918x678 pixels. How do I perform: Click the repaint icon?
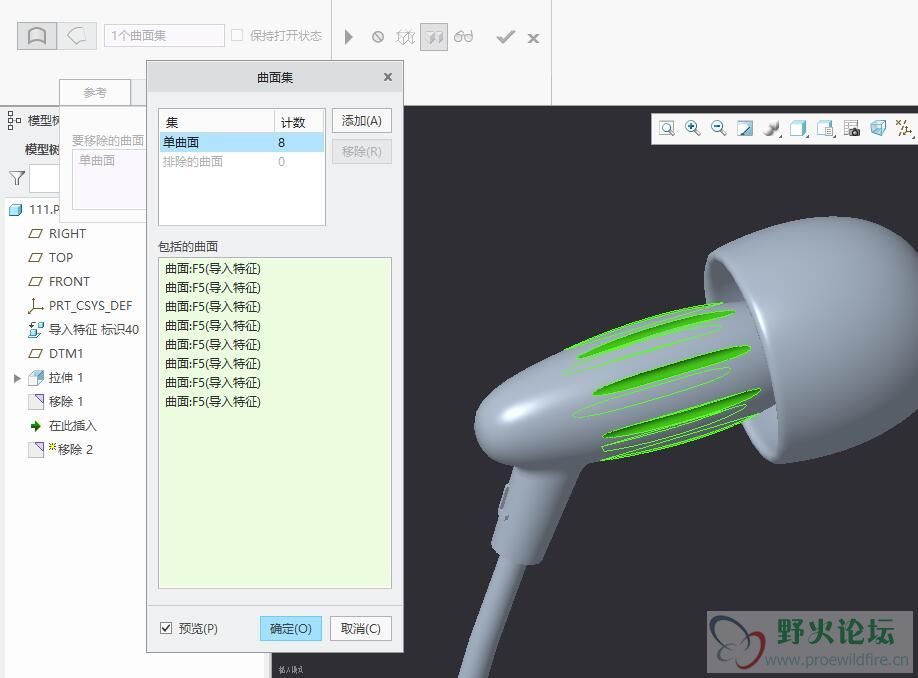click(745, 128)
